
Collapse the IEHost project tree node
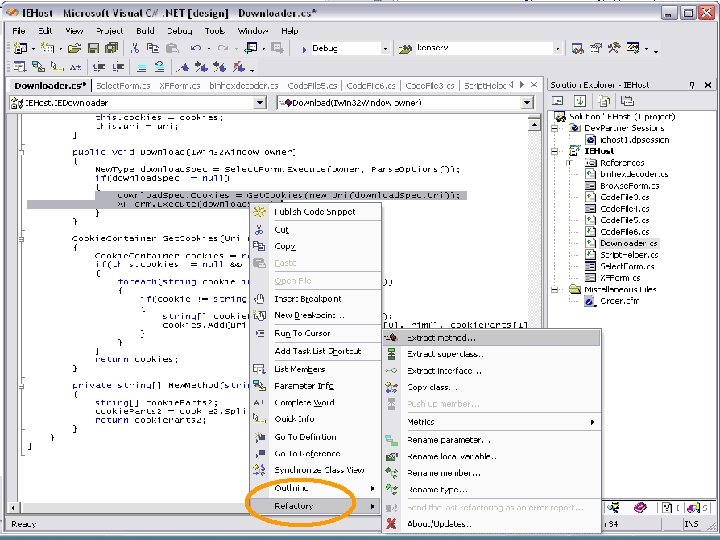click(x=555, y=151)
